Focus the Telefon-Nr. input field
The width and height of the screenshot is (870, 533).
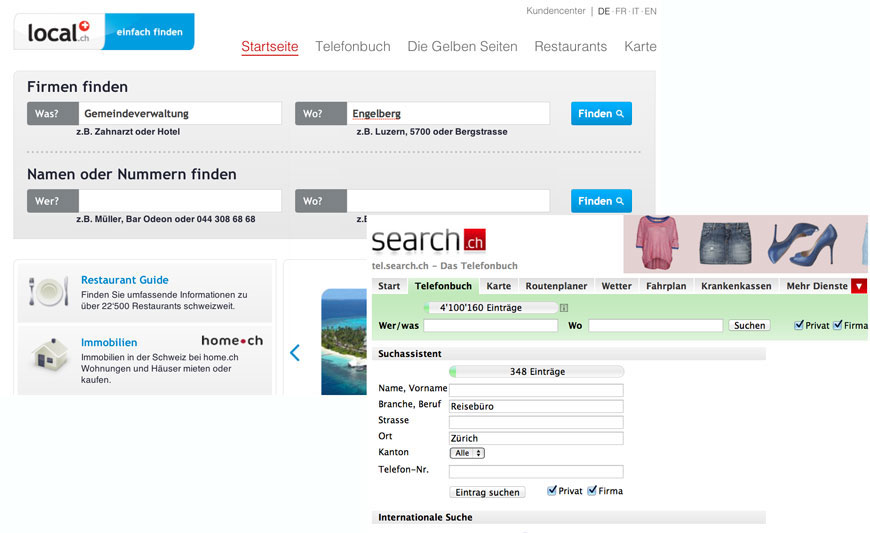click(x=536, y=471)
